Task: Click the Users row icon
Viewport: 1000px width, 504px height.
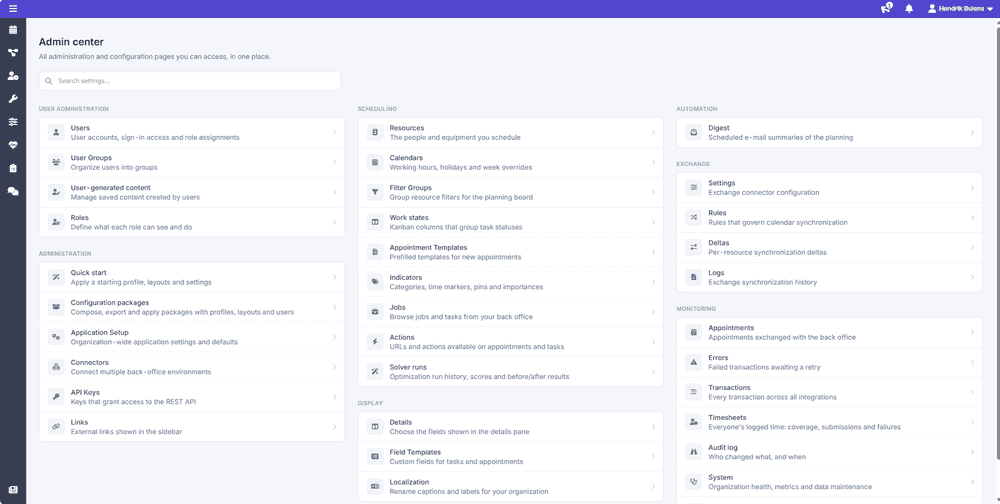Action: [56, 133]
